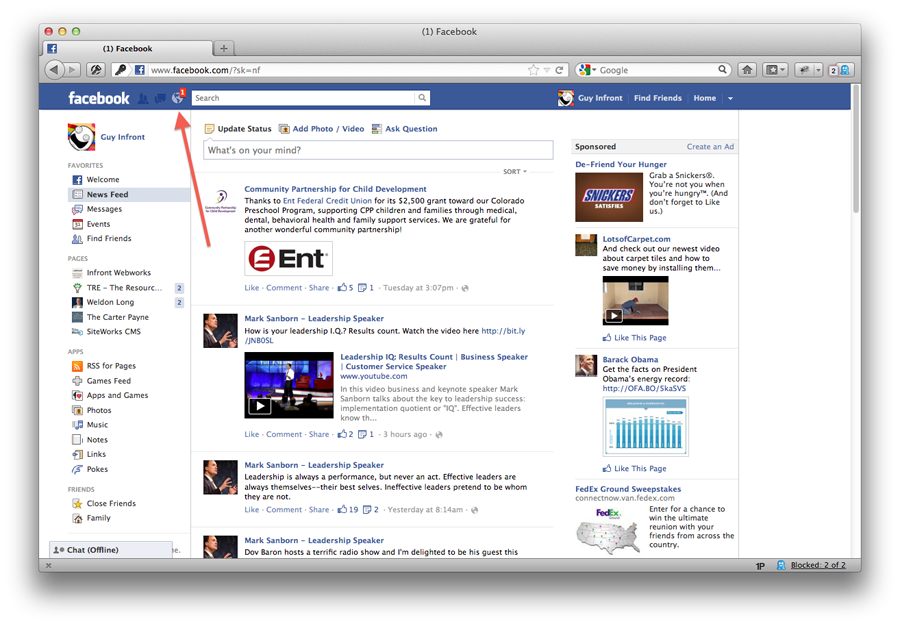
Task: Click the extension icon showing number 2 in toolbar
Action: 840,70
